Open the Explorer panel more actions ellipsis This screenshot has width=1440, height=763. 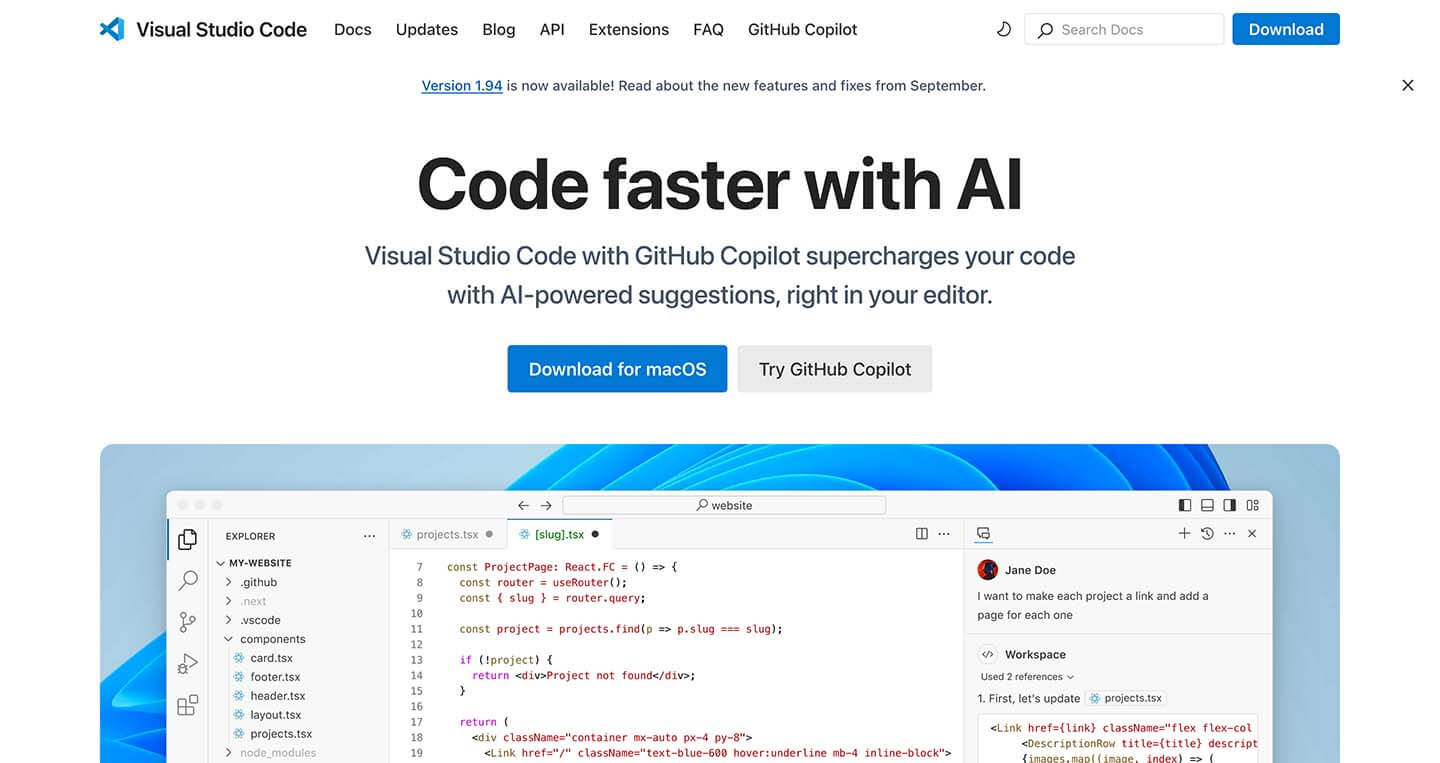click(370, 536)
